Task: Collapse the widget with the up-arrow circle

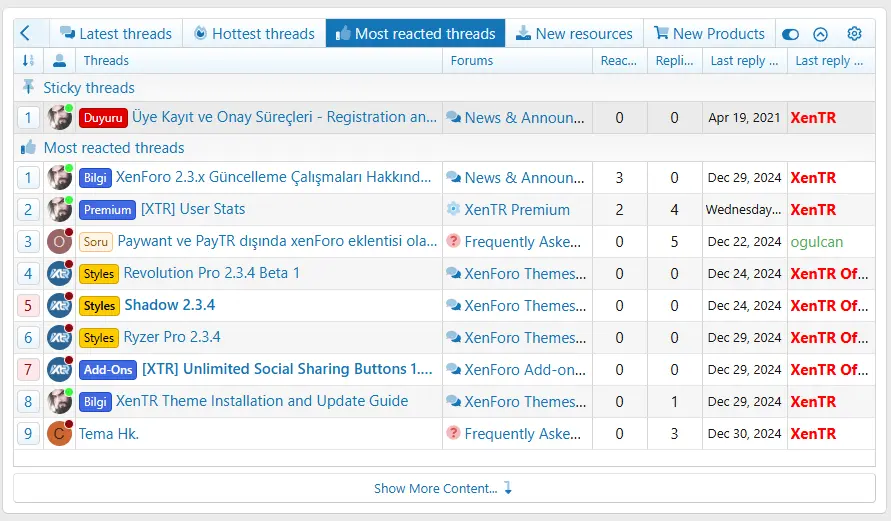Action: pyautogui.click(x=820, y=34)
